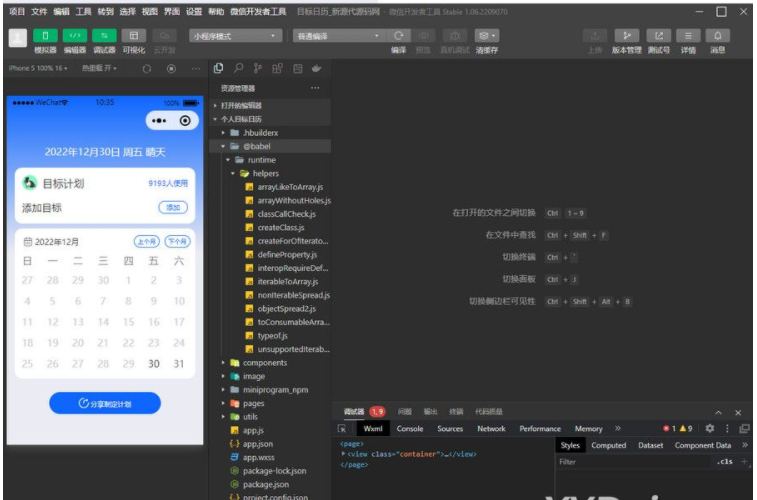The image size is (757, 500).
Task: Open the Tools menu
Action: (84, 12)
